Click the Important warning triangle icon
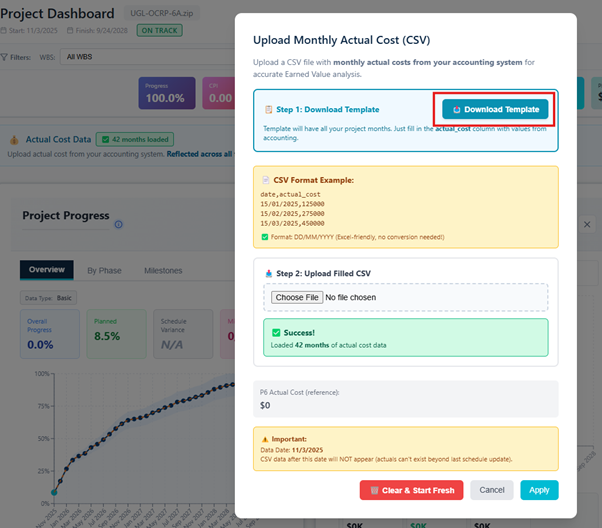The image size is (602, 528). [x=264, y=439]
